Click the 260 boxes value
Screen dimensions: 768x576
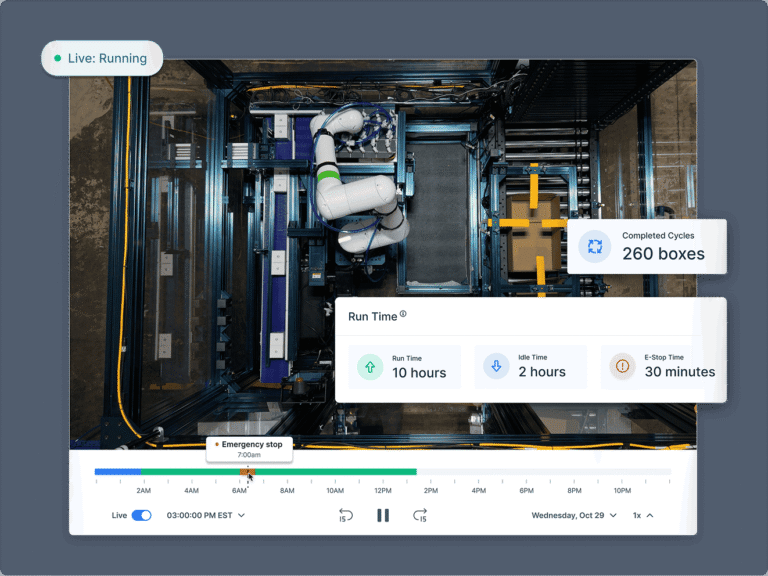coord(663,254)
